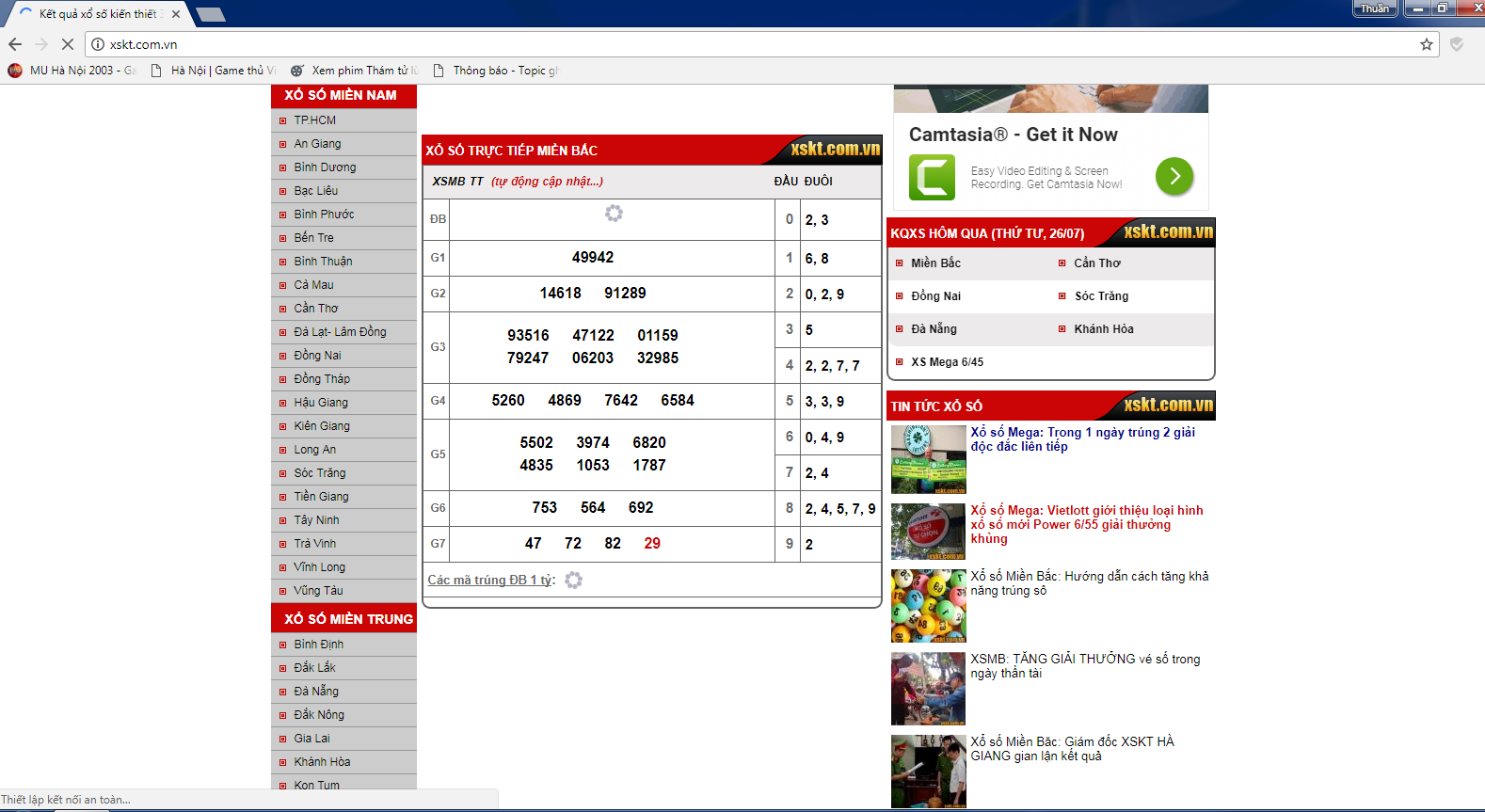The image size is (1485, 812).
Task: Click the browser back arrow button
Action: 15,44
